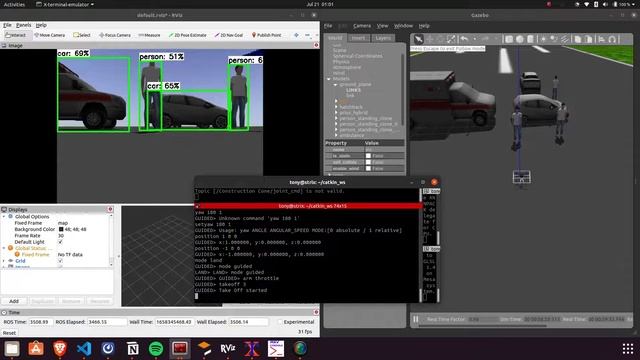Close the Displays panel

tap(110, 209)
